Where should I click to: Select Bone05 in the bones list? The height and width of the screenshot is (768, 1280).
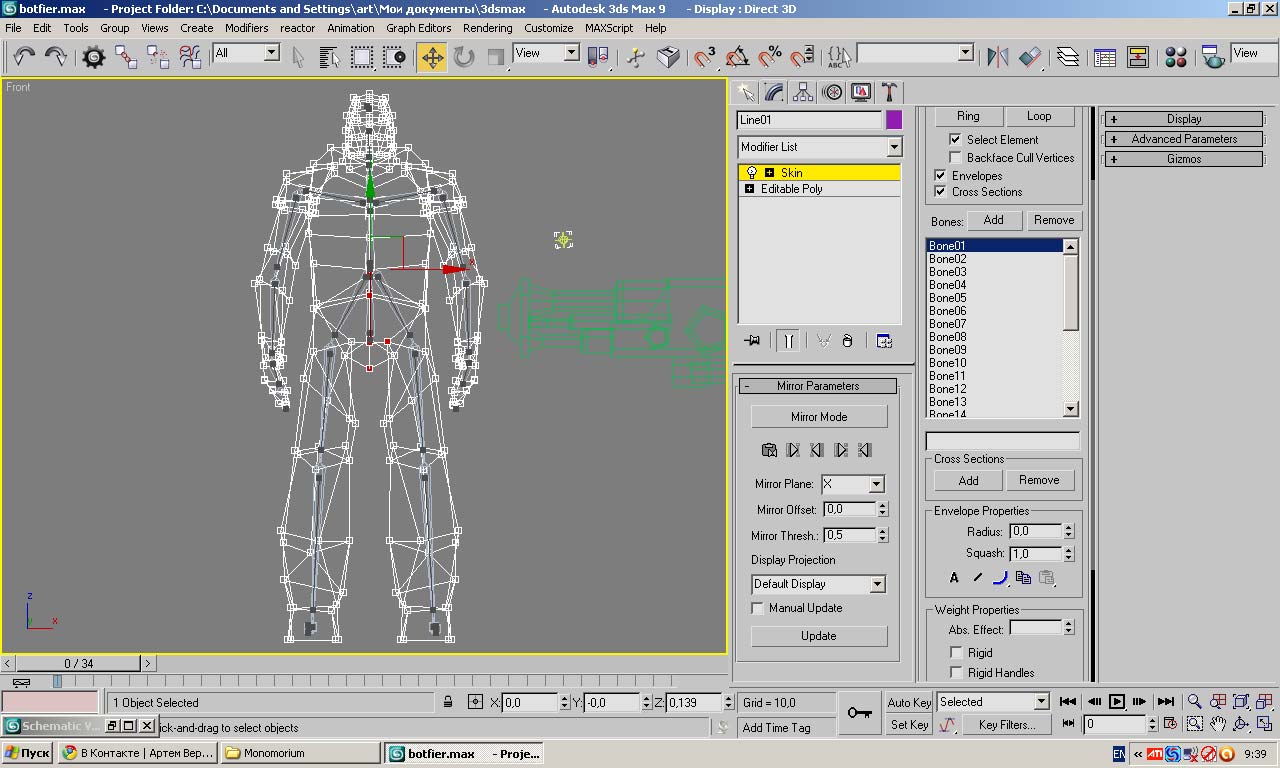coord(948,298)
